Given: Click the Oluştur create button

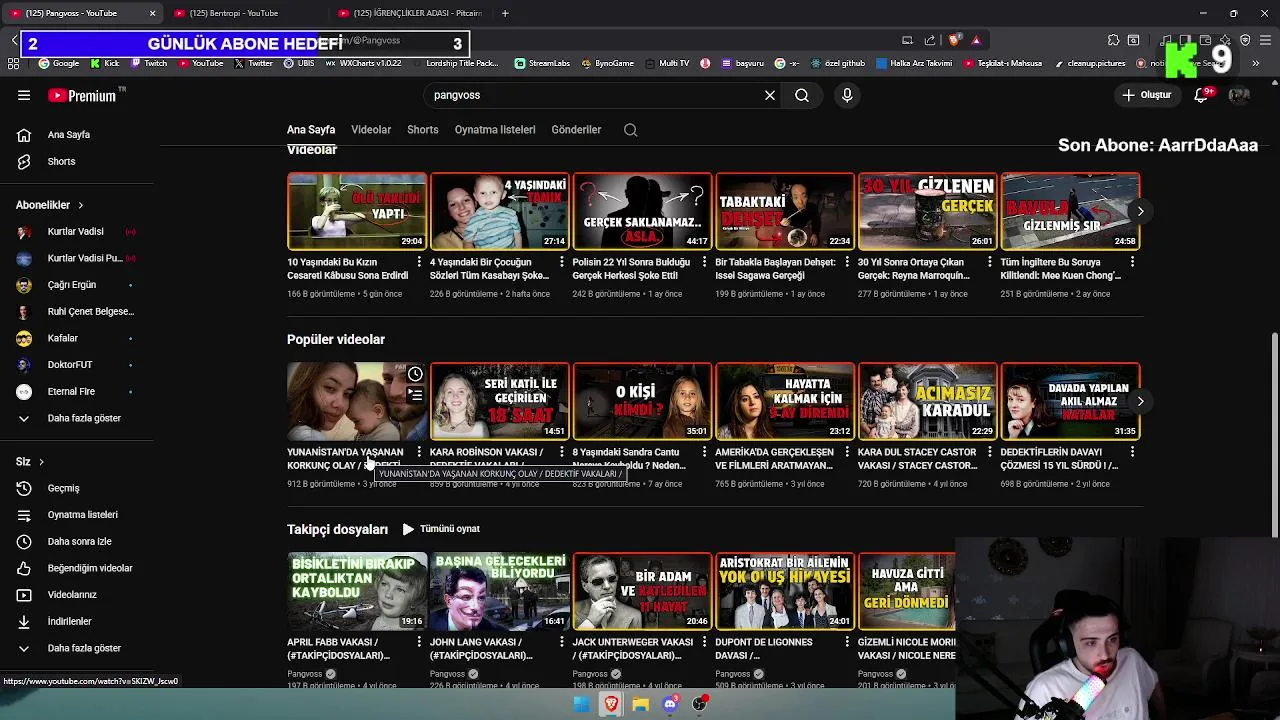Looking at the screenshot, I should [x=1146, y=95].
